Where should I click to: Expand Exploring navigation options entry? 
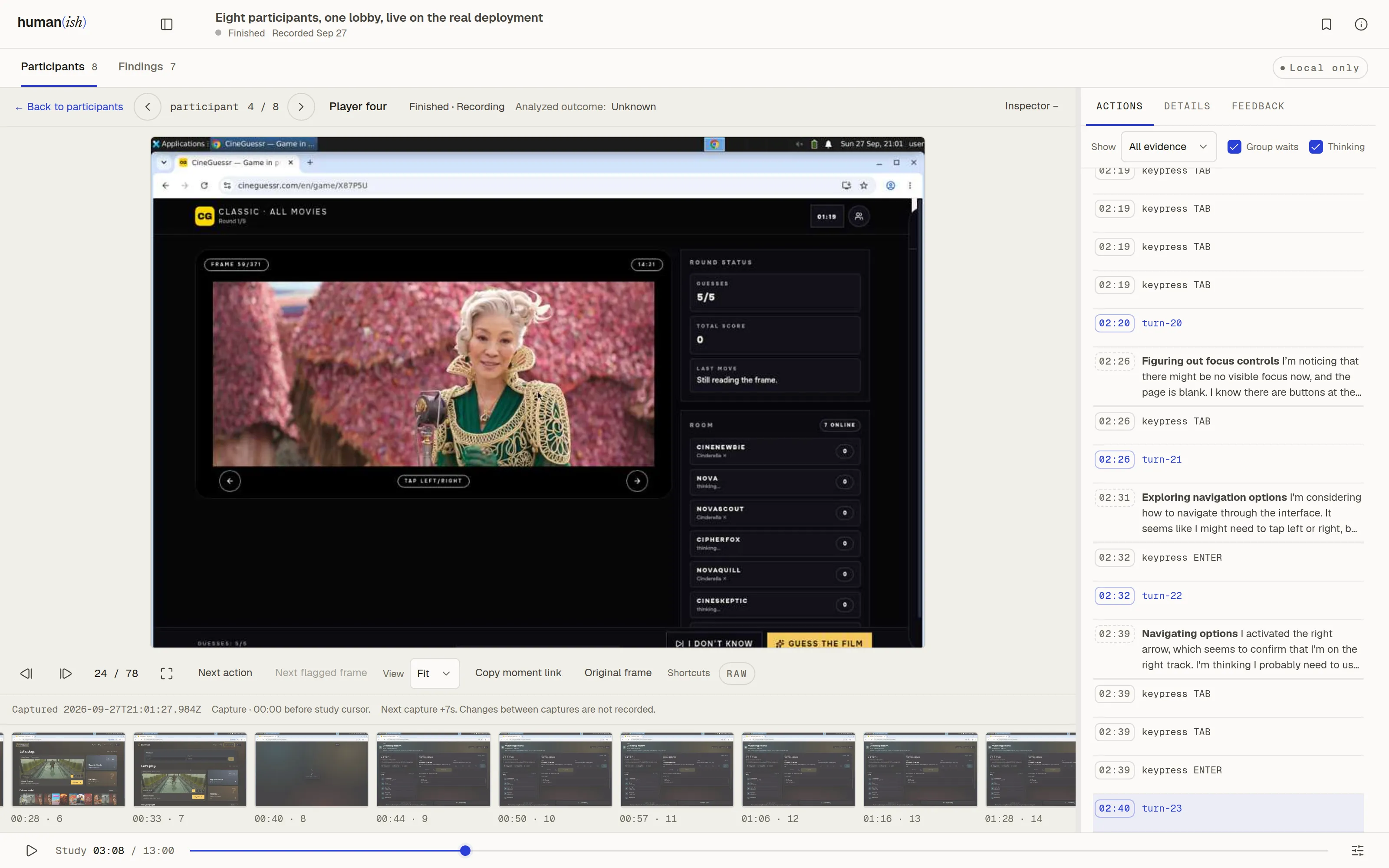1228,513
